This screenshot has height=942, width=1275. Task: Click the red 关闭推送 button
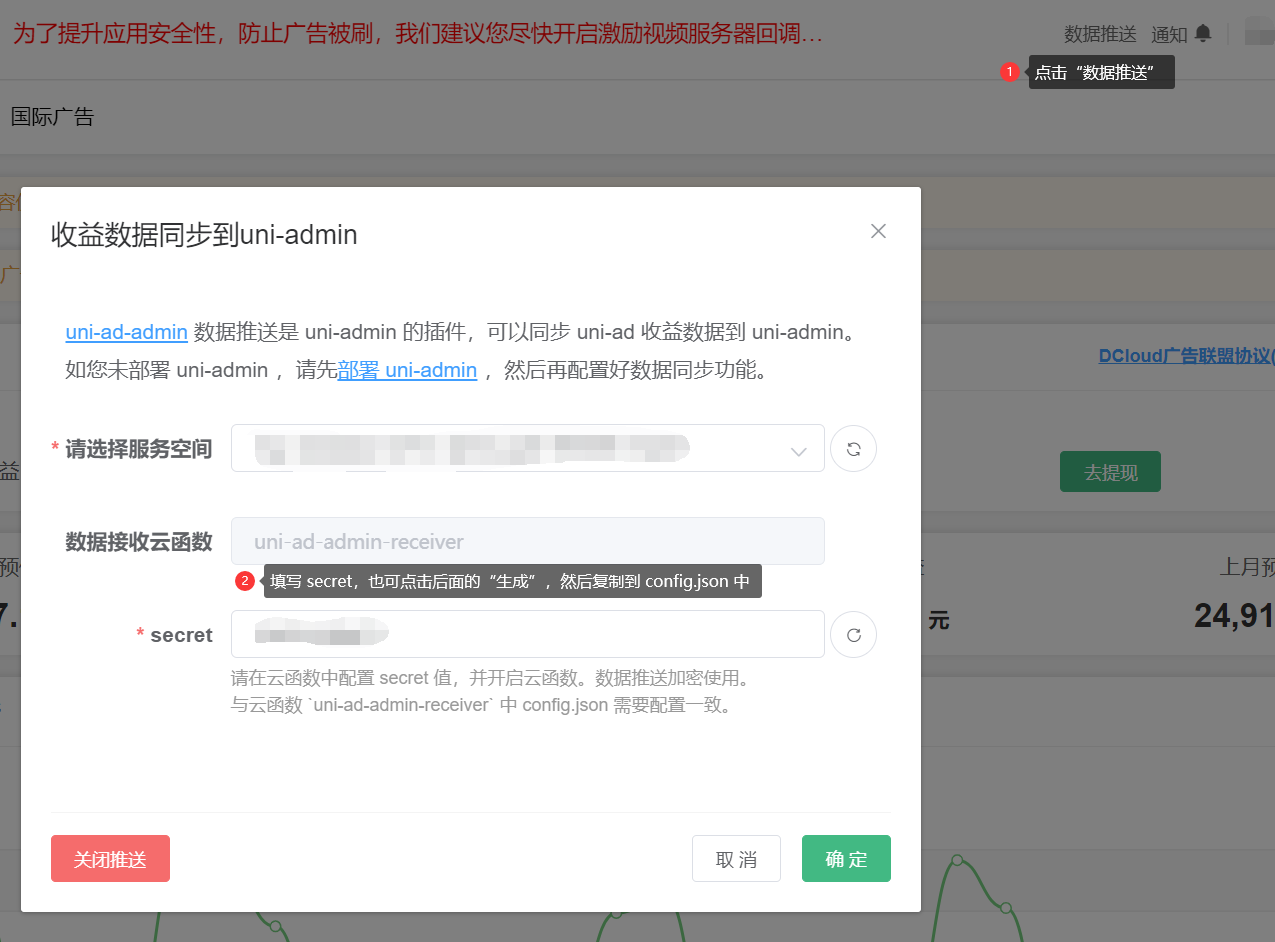[x=110, y=859]
